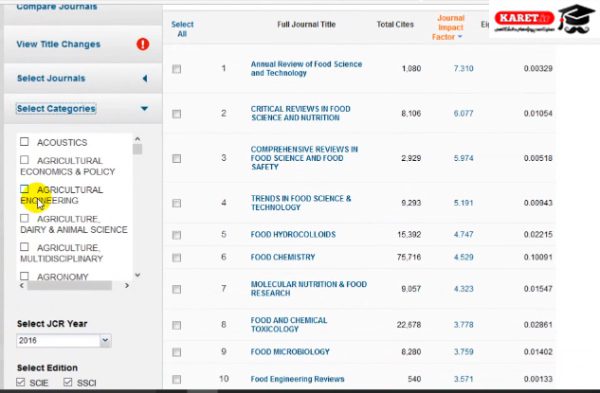Image resolution: width=600 pixels, height=393 pixels.
Task: Sort by Journal Impact Factor column header
Action: point(450,28)
